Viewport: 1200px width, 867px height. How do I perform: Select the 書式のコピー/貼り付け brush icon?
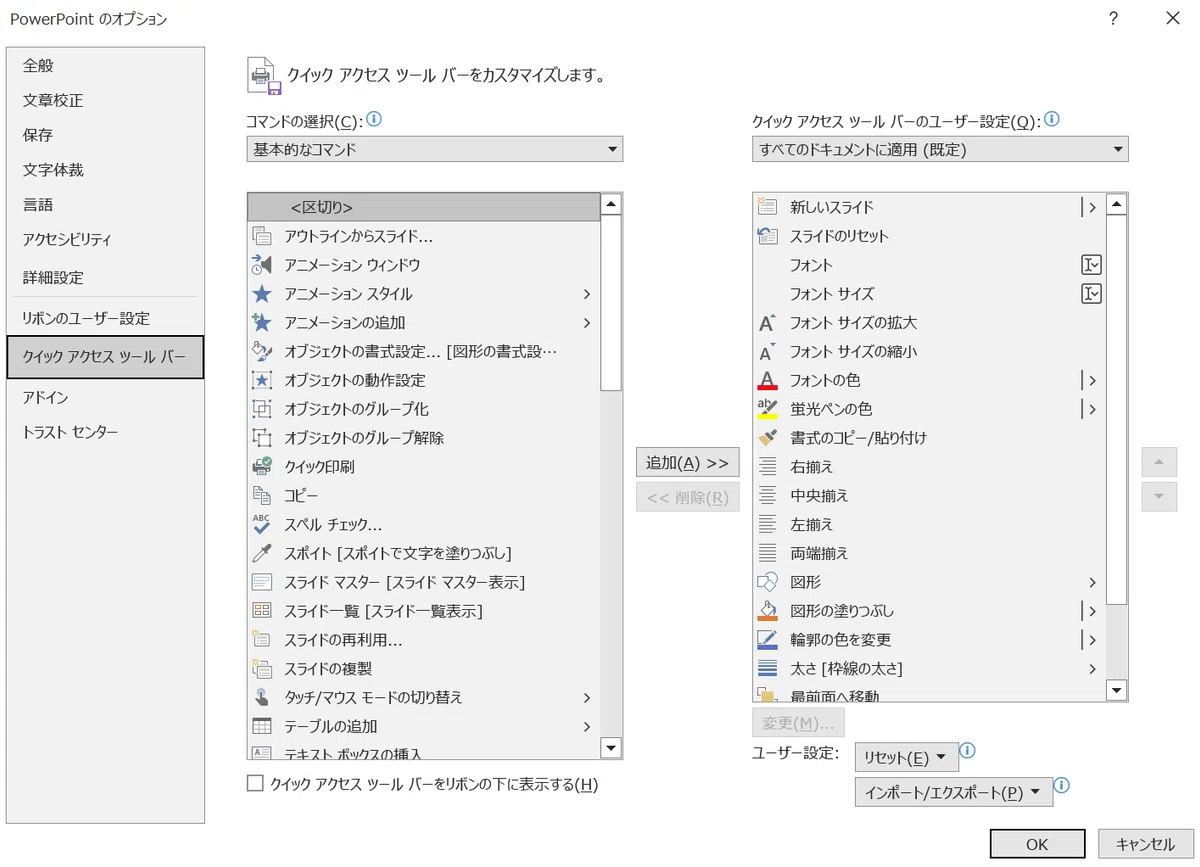[x=767, y=438]
